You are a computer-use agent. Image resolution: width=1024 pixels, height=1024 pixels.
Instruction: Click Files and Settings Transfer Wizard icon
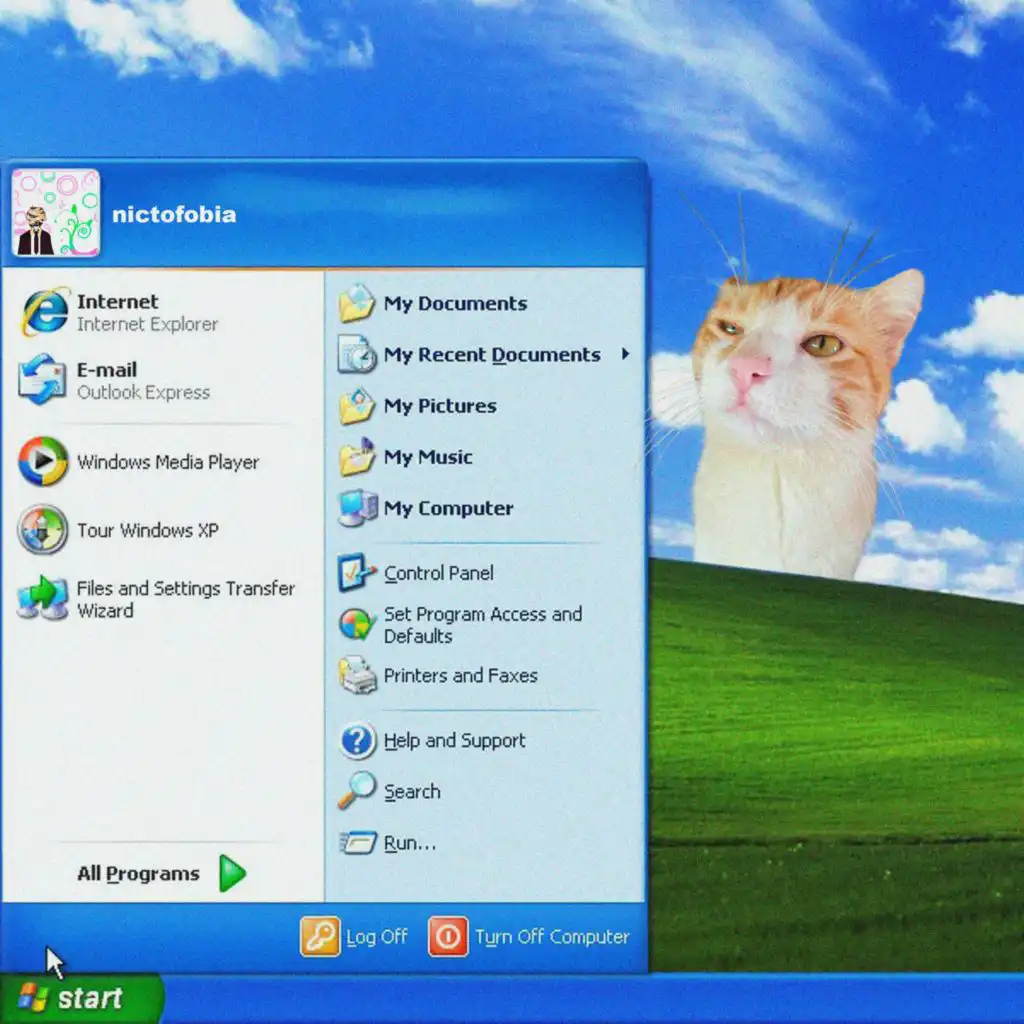[43, 598]
